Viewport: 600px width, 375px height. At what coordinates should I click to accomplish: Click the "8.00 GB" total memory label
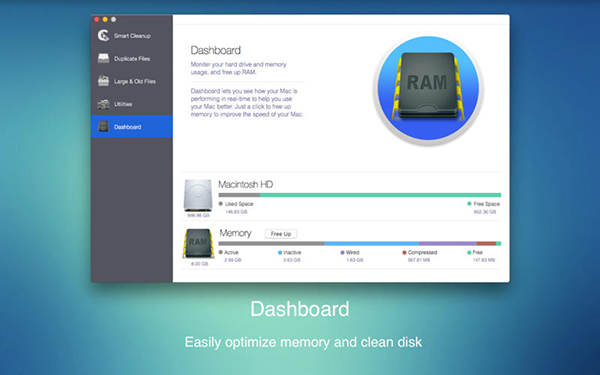199,264
